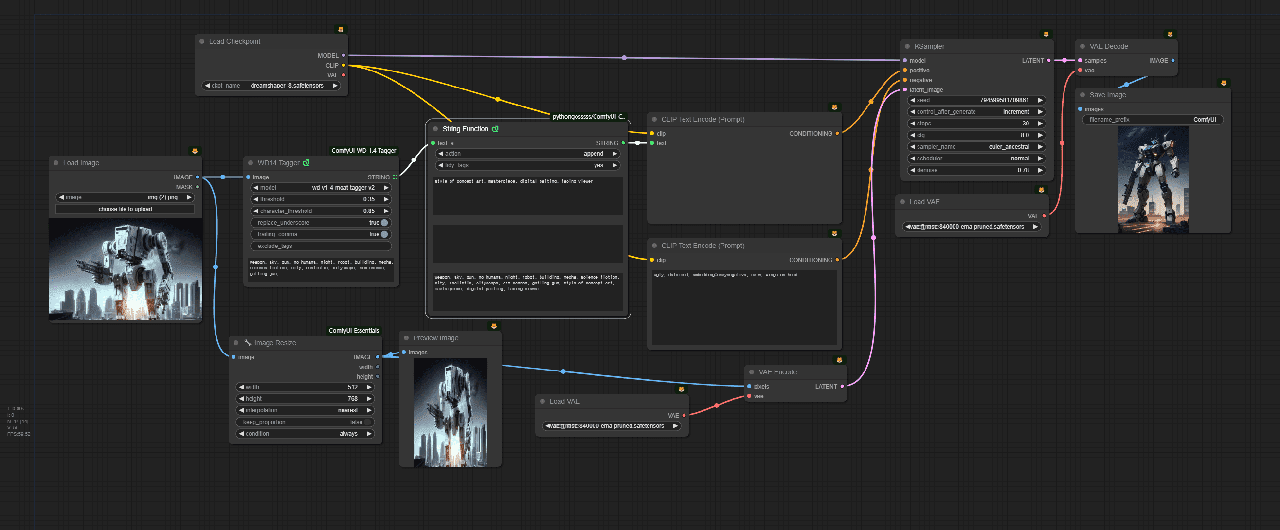Click the collapse dot on the Load Image title

[58, 162]
